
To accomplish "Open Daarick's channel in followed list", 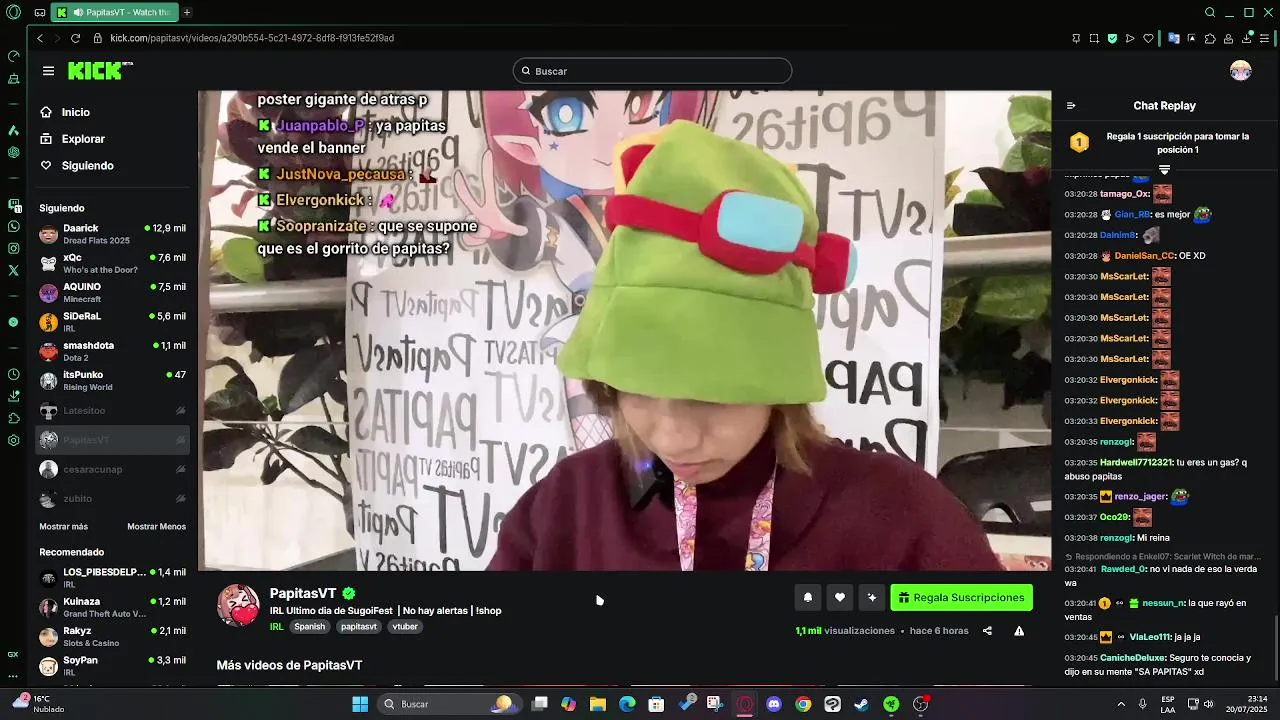I will coord(113,234).
